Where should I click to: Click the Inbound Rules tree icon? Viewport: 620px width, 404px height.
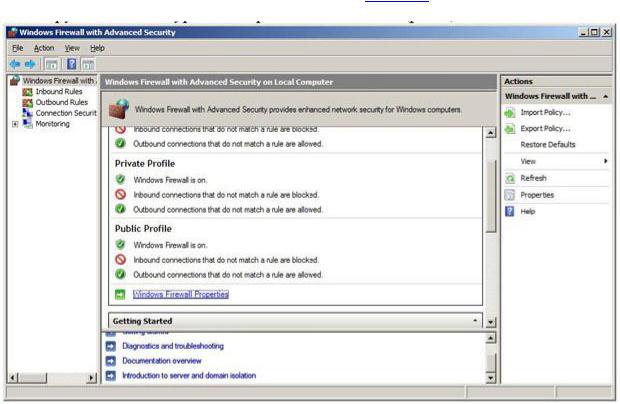click(27, 92)
